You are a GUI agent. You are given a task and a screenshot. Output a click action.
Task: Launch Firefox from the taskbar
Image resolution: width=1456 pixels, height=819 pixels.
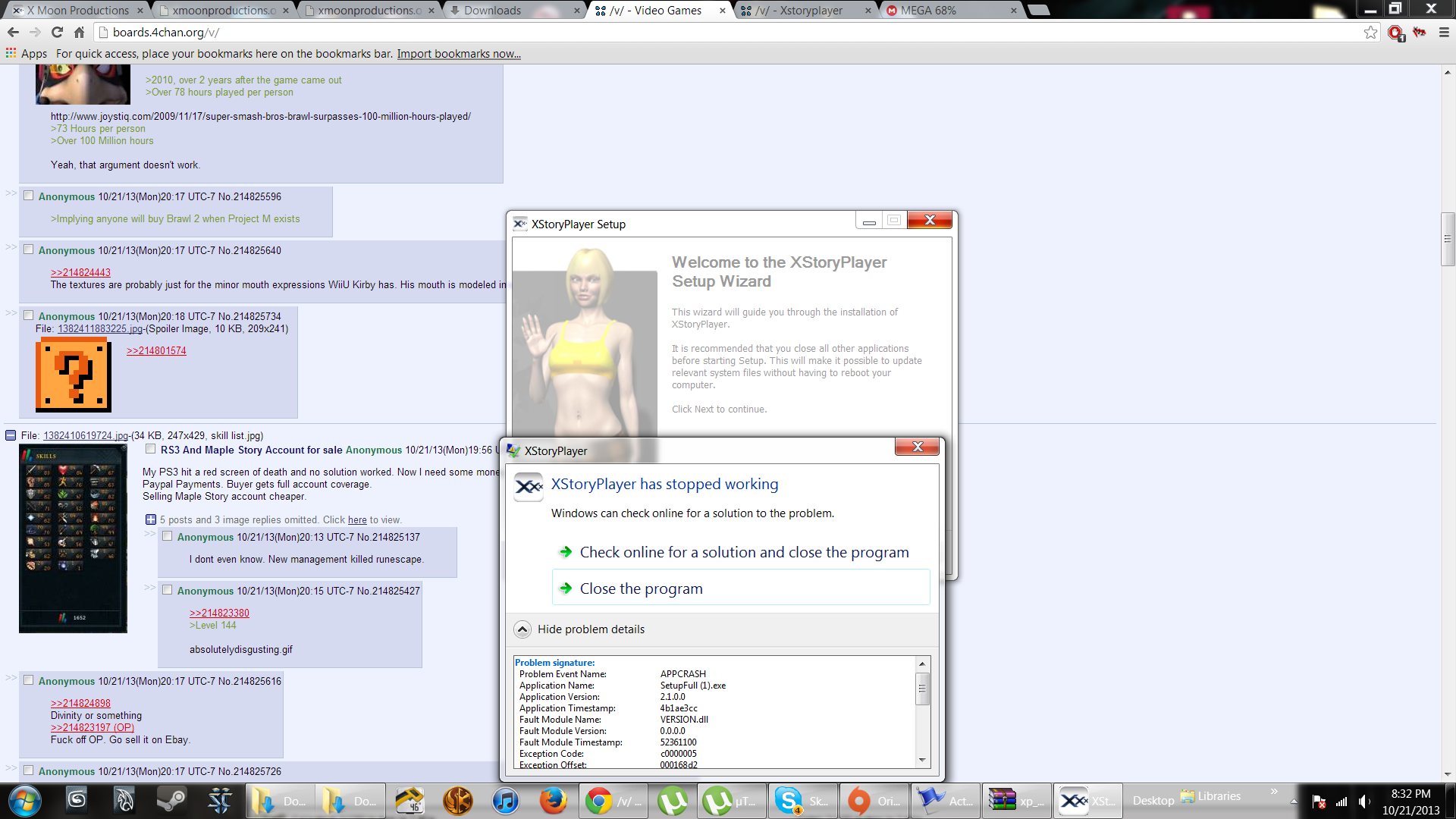[x=553, y=801]
